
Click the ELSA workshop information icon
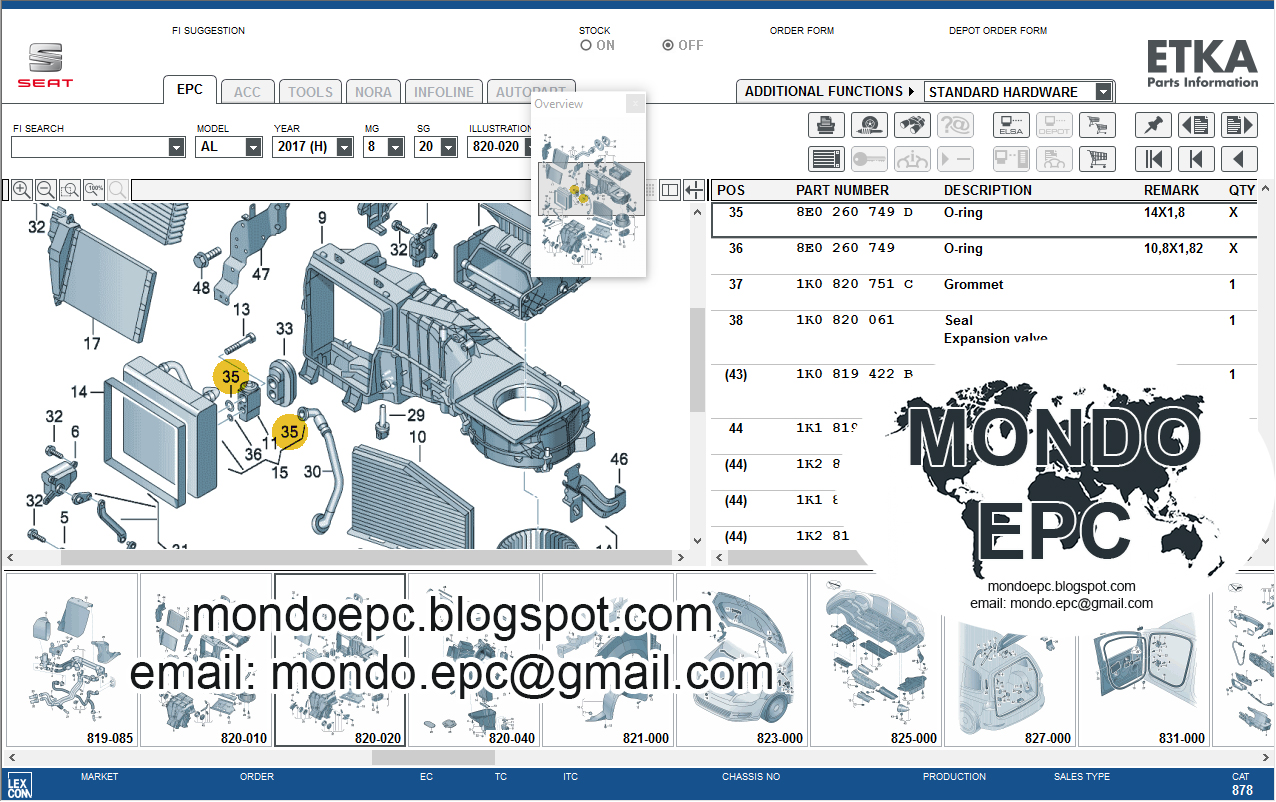(1010, 124)
